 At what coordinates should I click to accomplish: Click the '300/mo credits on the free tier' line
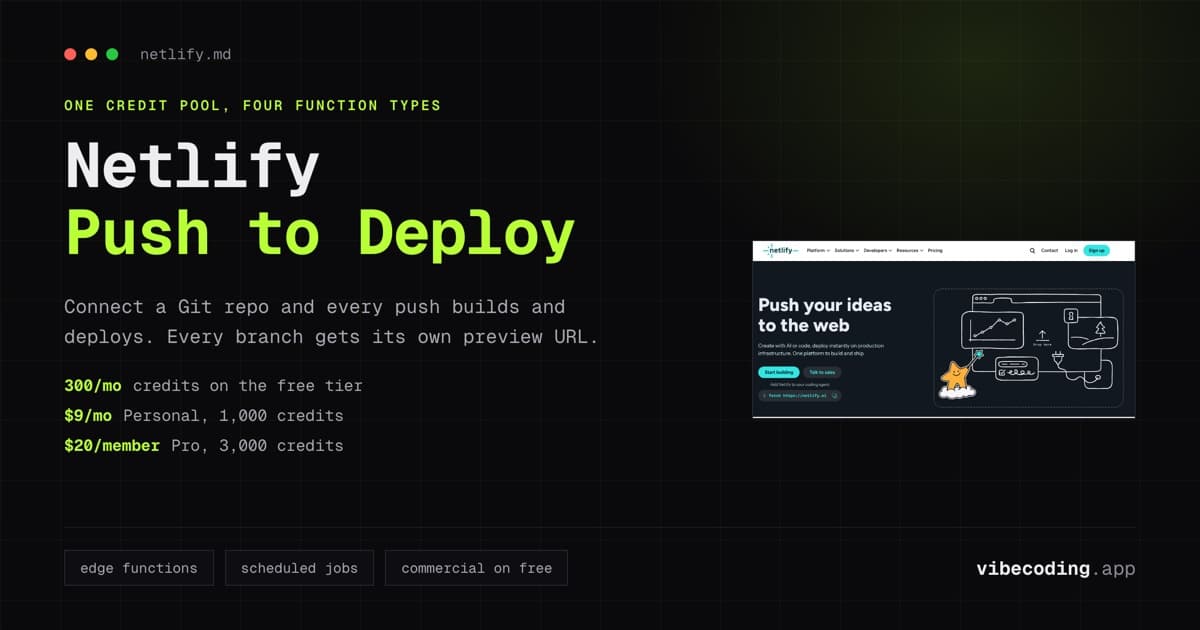tap(213, 386)
